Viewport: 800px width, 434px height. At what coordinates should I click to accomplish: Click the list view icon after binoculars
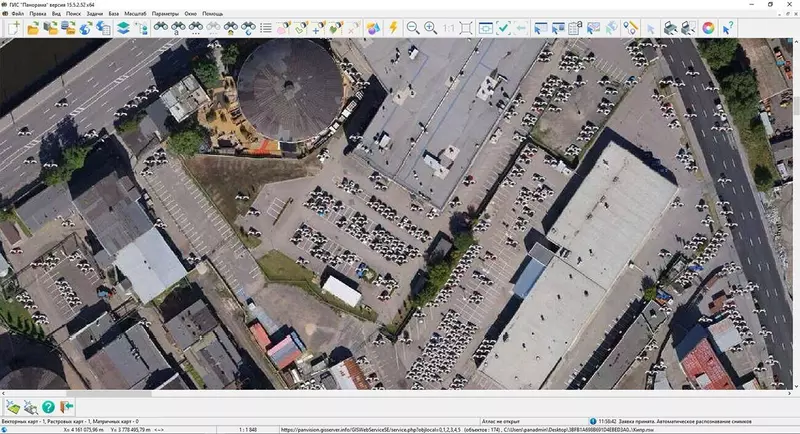265,28
